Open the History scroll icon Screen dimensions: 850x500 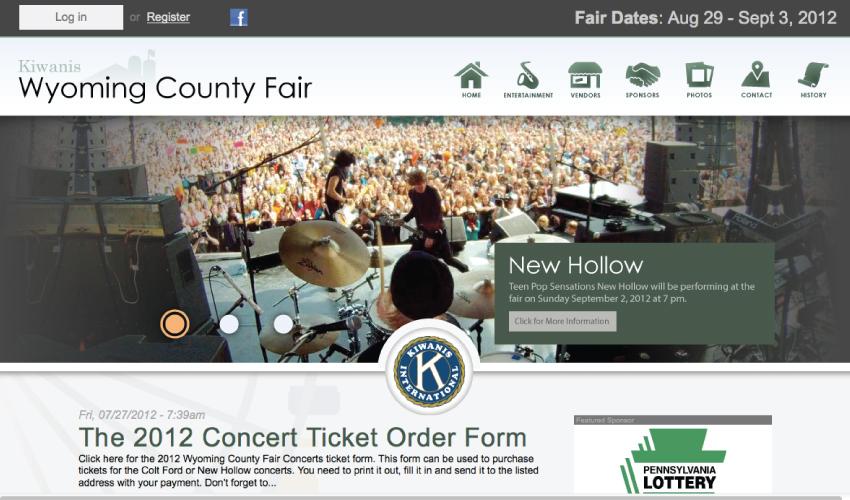tap(813, 80)
